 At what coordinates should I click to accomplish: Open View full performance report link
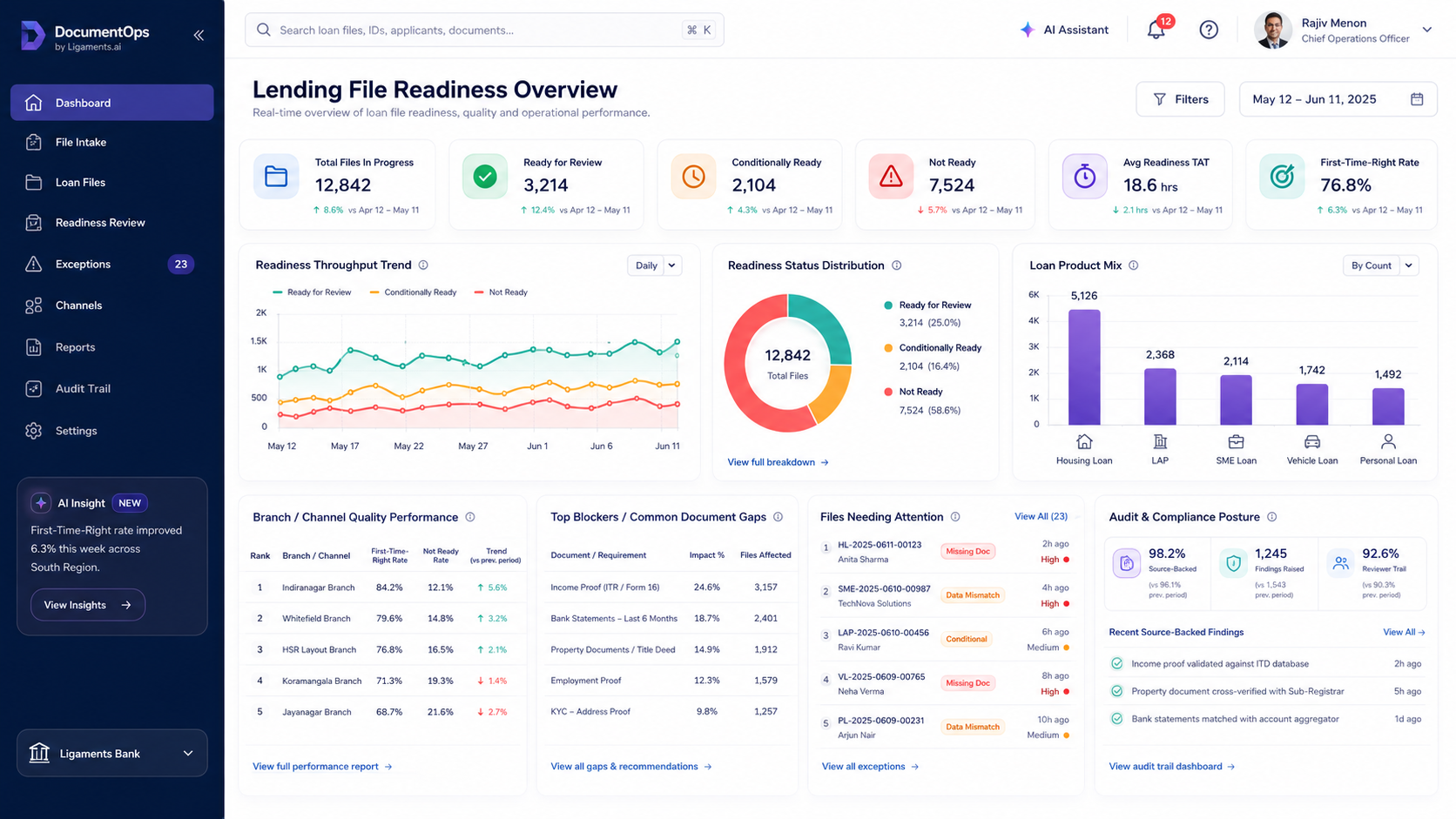pyautogui.click(x=322, y=767)
